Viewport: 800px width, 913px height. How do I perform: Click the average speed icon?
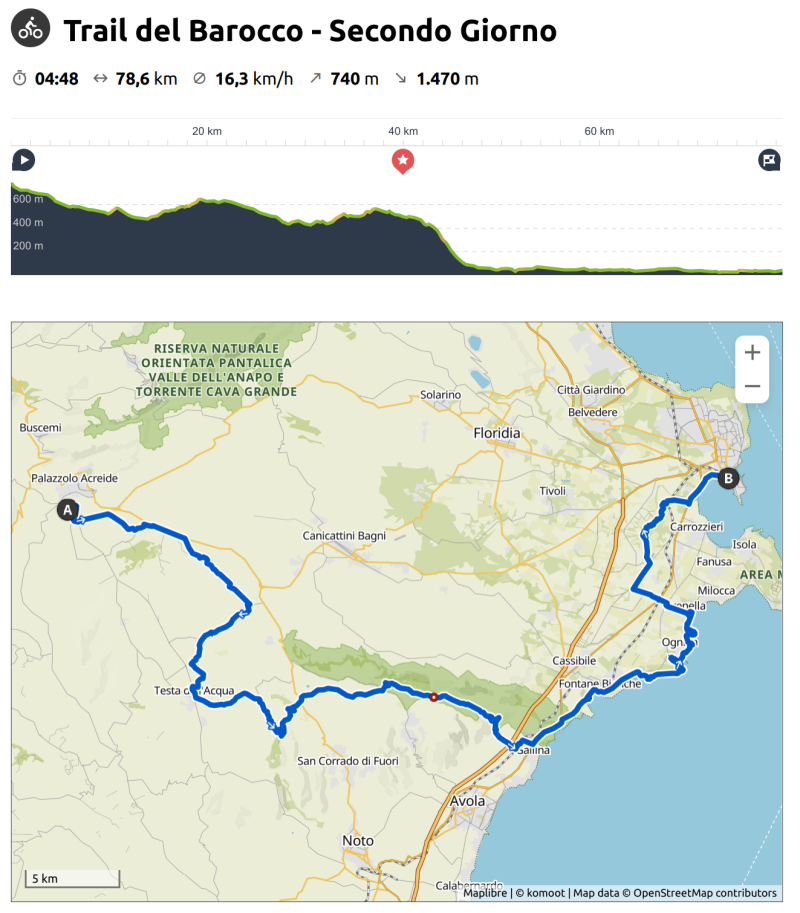(199, 79)
